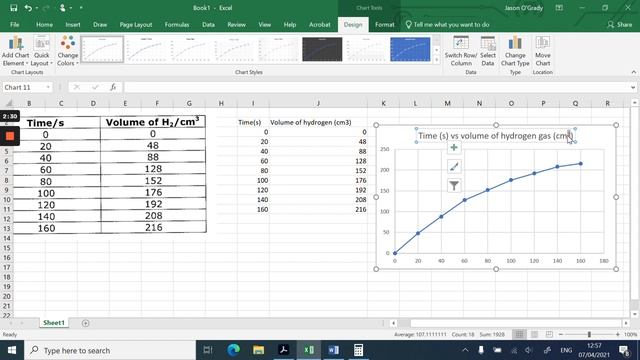Customize Quick Access Toolbar dropdown
Image resolution: width=640 pixels, height=360 pixels.
(81, 8)
